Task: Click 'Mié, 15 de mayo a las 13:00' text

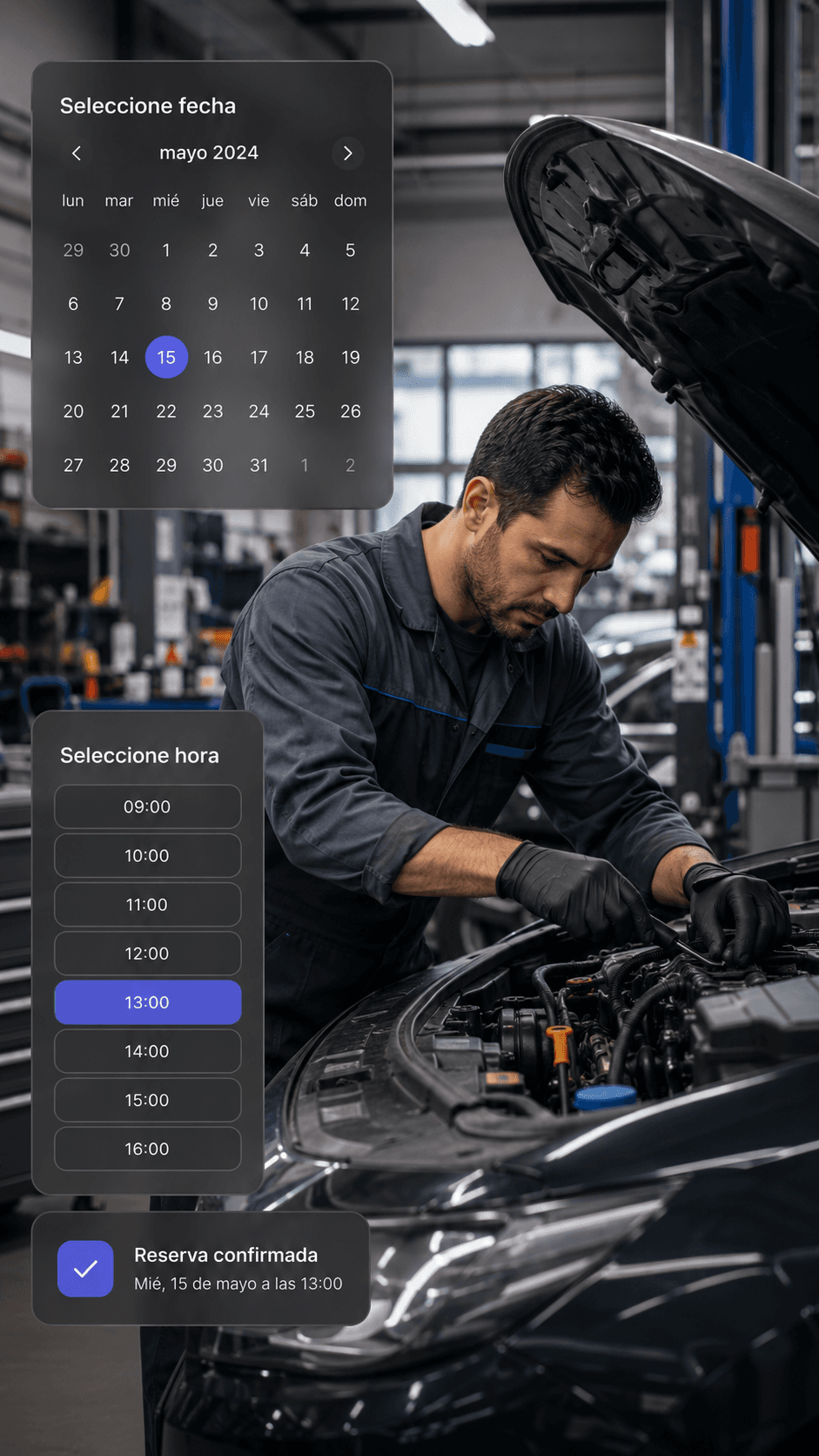Action: (x=238, y=1284)
